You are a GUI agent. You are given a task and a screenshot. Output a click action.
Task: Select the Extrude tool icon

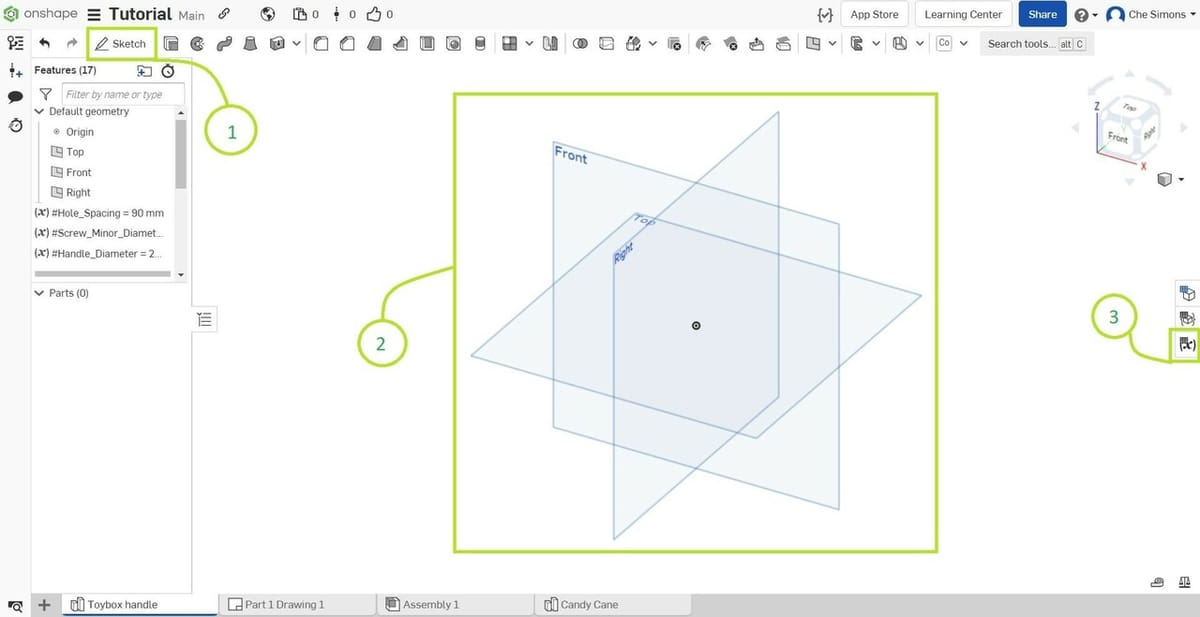pos(171,44)
